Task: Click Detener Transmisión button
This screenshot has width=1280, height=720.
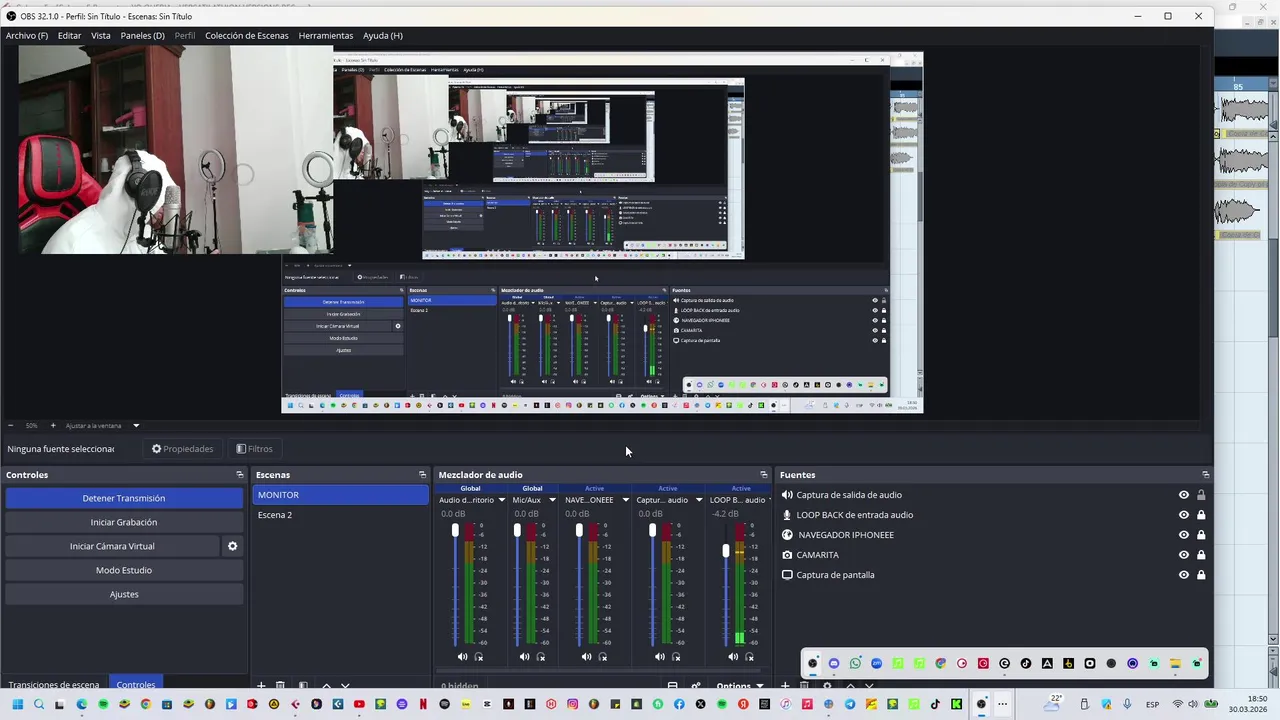Action: [124, 498]
